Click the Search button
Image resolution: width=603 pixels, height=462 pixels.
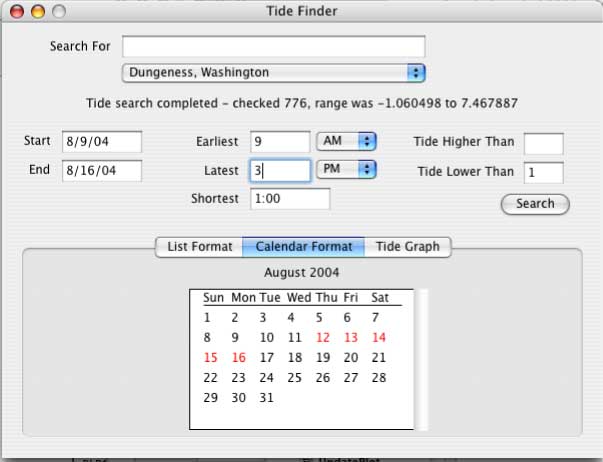click(535, 204)
